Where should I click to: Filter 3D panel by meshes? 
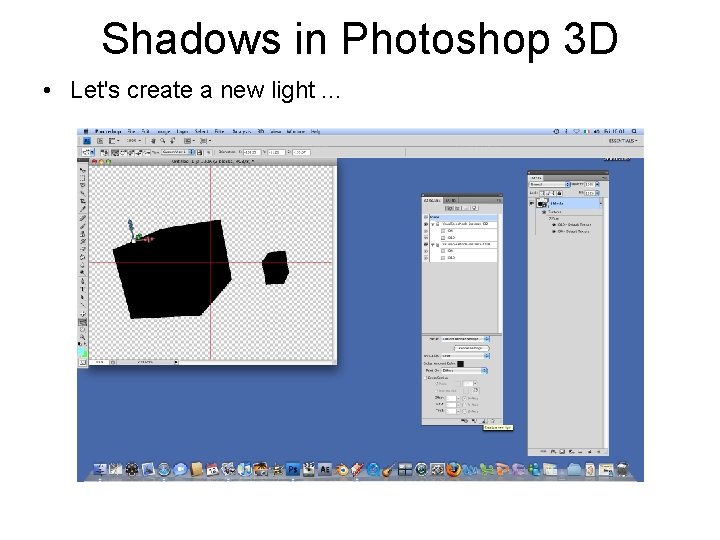click(458, 208)
